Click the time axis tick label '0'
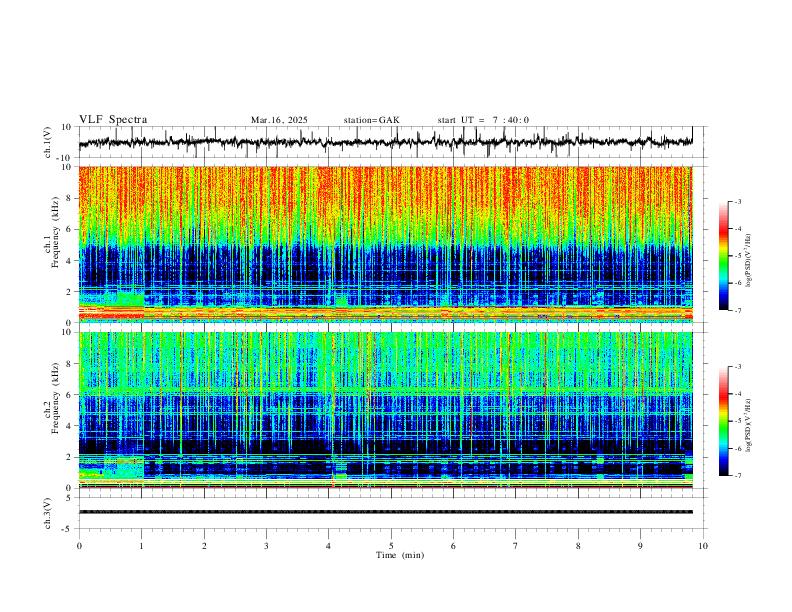The height and width of the screenshot is (612, 792). coord(79,546)
